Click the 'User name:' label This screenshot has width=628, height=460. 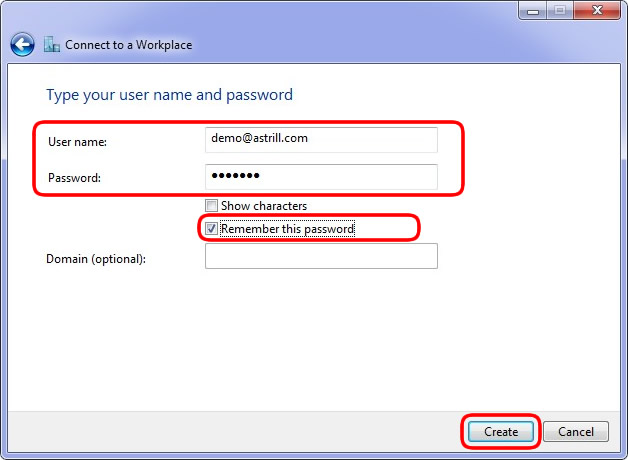click(x=77, y=142)
